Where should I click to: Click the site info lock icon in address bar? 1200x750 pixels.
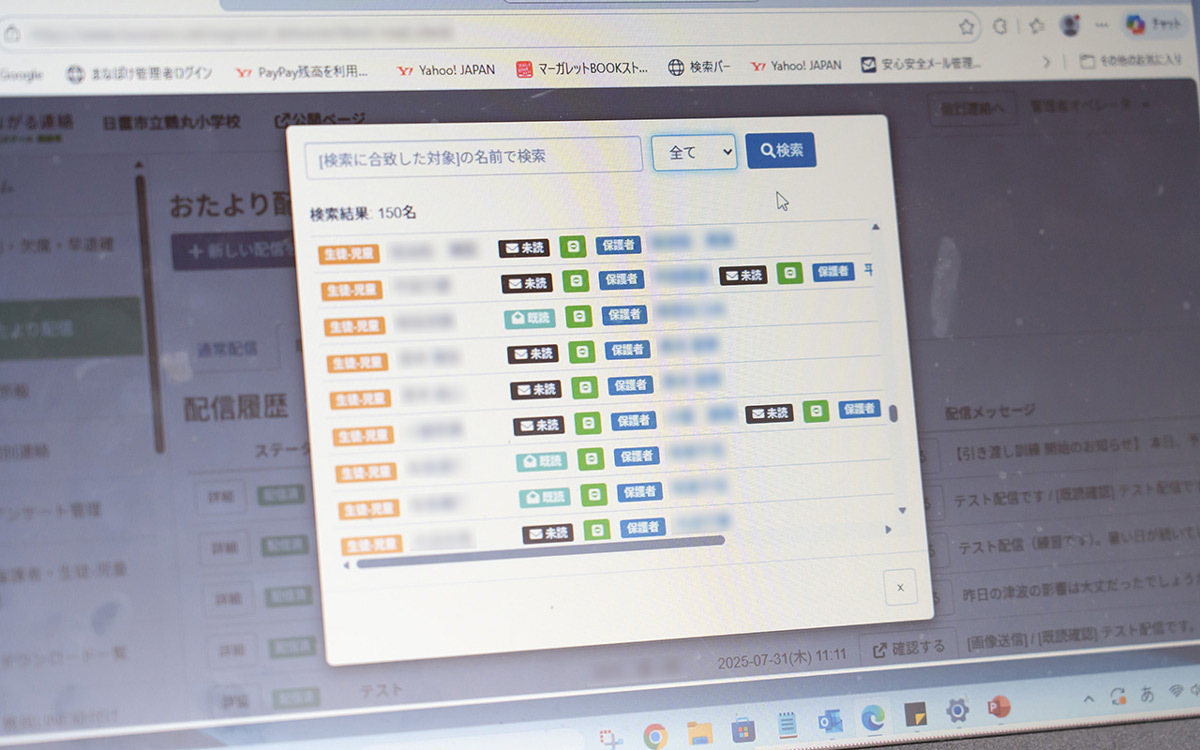[x=12, y=33]
